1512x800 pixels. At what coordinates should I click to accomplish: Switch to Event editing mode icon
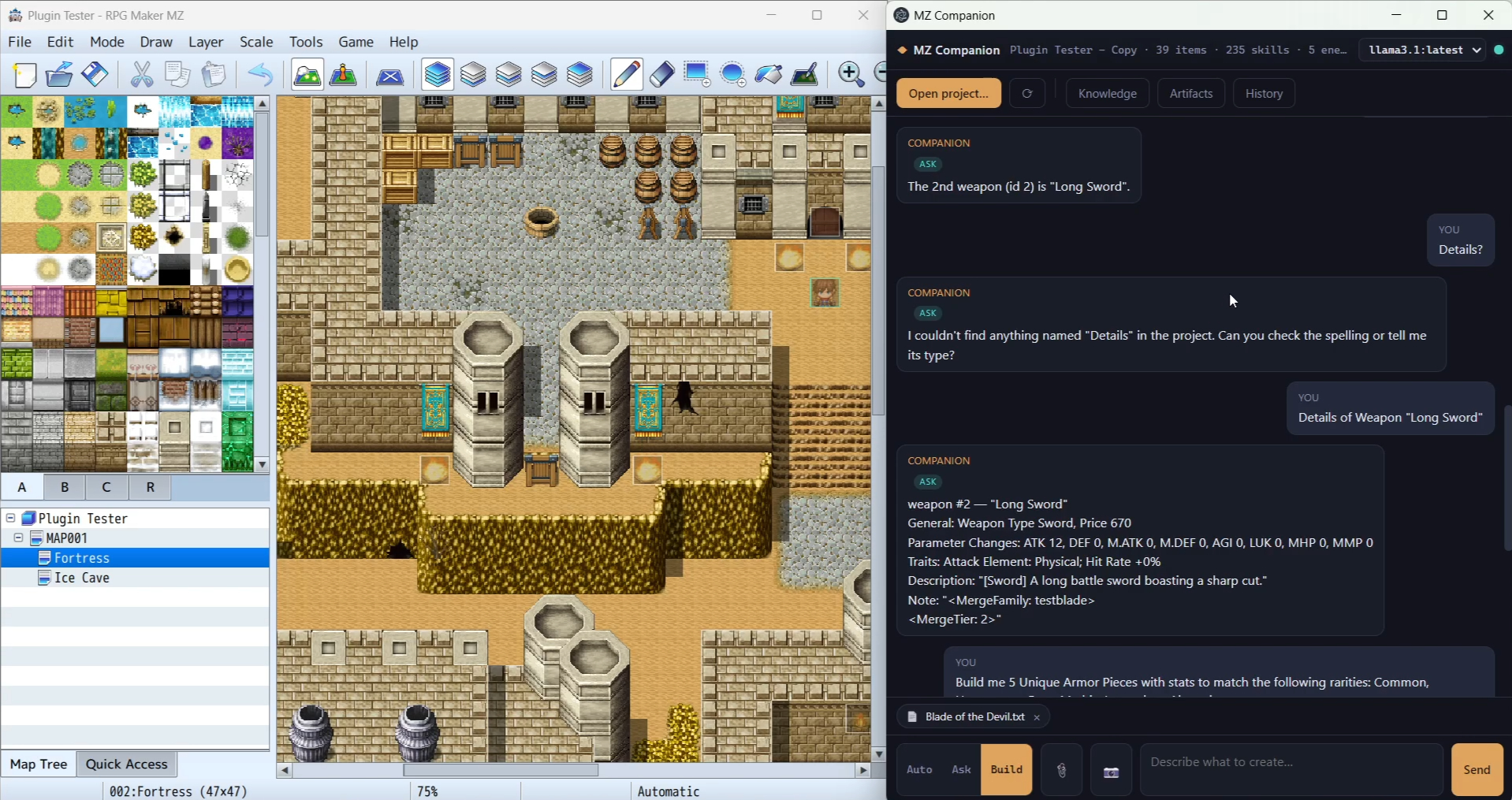(344, 75)
